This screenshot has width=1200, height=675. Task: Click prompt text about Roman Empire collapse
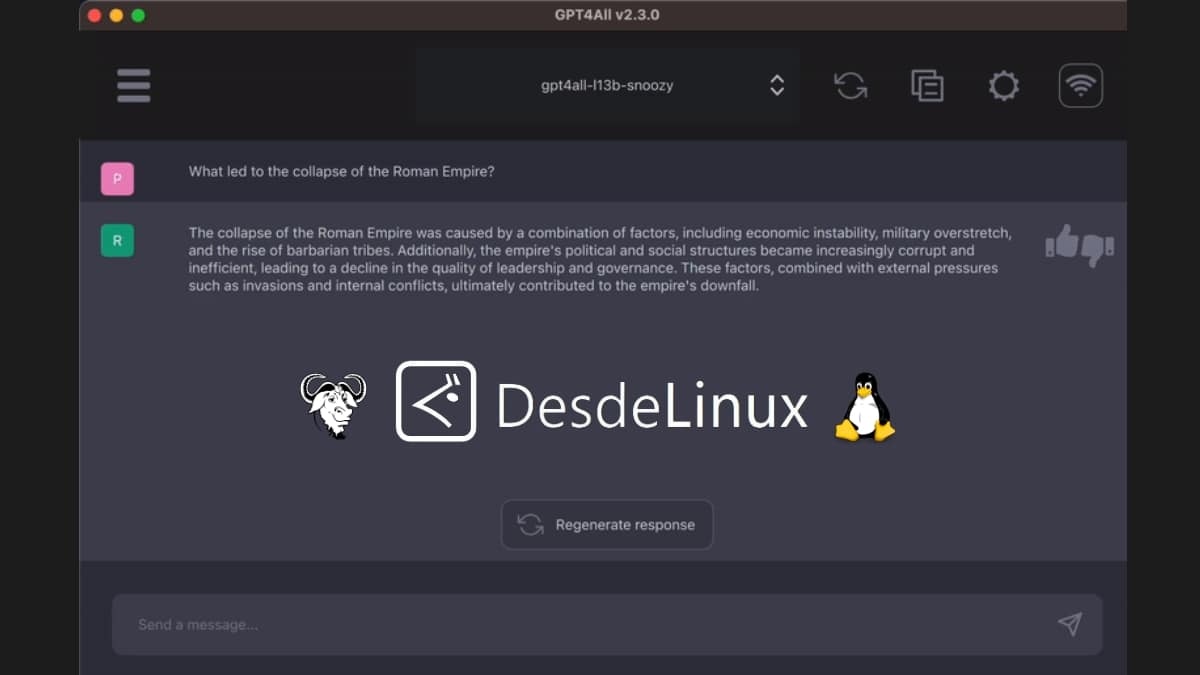pyautogui.click(x=342, y=171)
